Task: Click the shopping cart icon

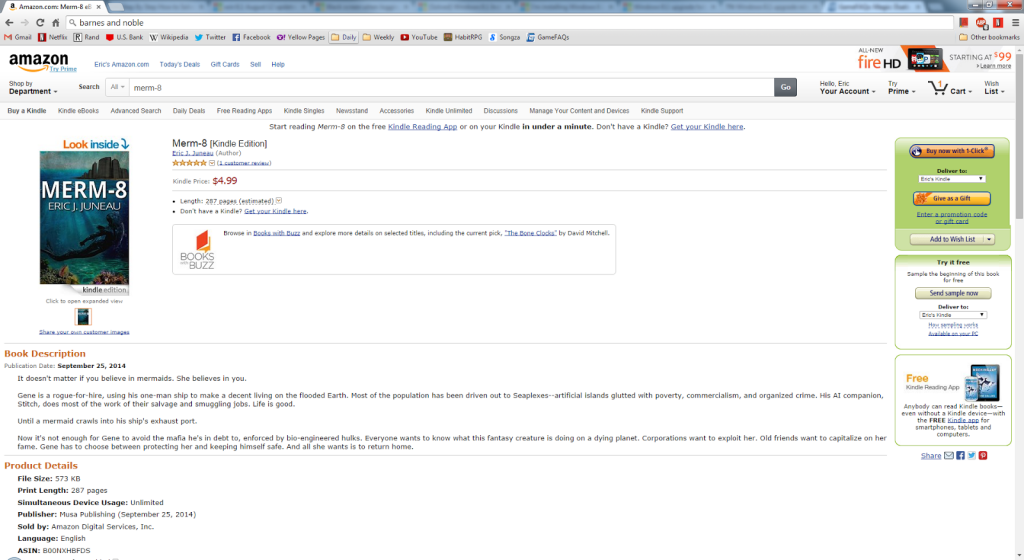Action: tap(938, 88)
